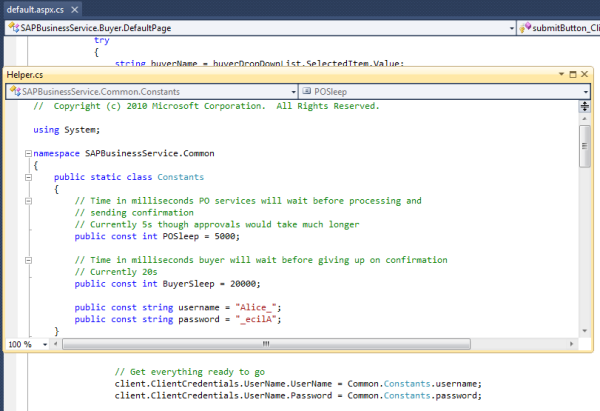Click the '// sending confirmation' comment
The image size is (600, 411).
coord(134,213)
